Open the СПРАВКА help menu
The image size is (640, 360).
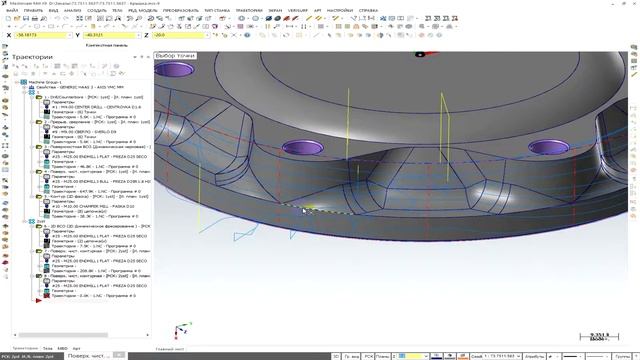pyautogui.click(x=369, y=10)
